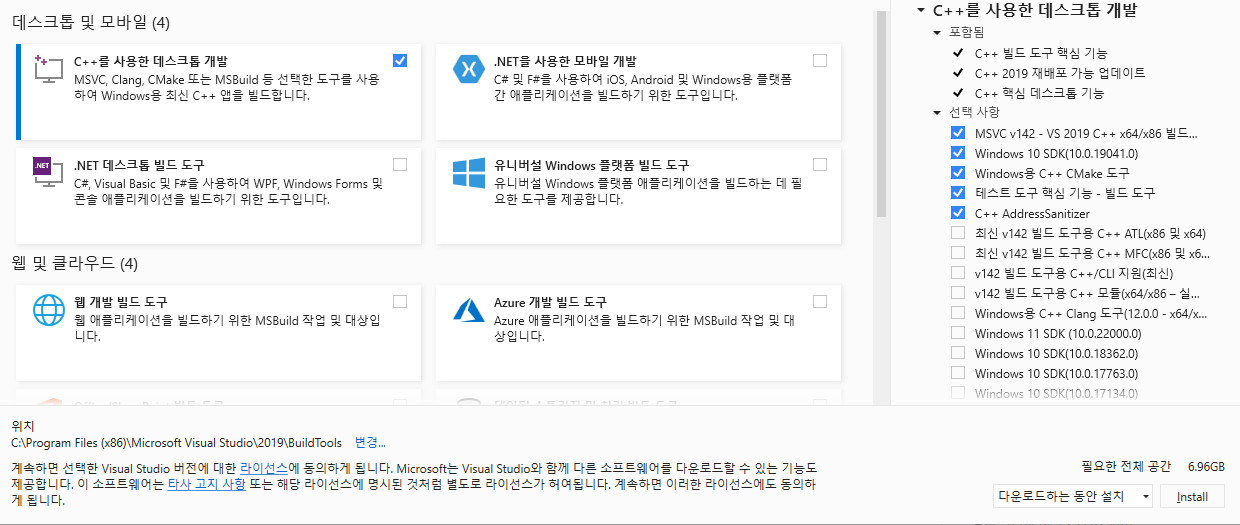Image resolution: width=1240 pixels, height=525 pixels.
Task: Open the 라이선스 license link
Action: tap(264, 468)
